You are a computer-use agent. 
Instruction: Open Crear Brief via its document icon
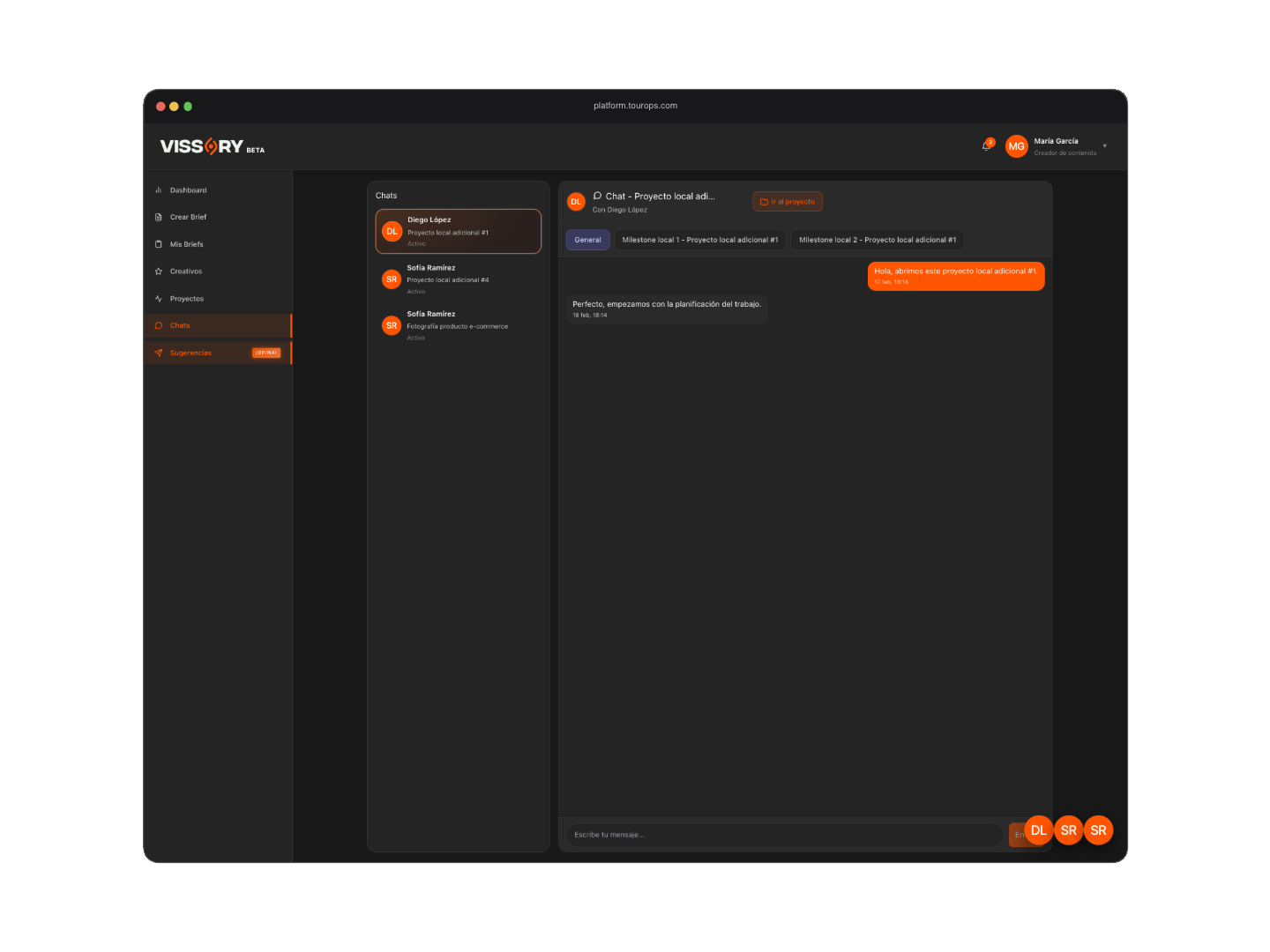[x=160, y=217]
